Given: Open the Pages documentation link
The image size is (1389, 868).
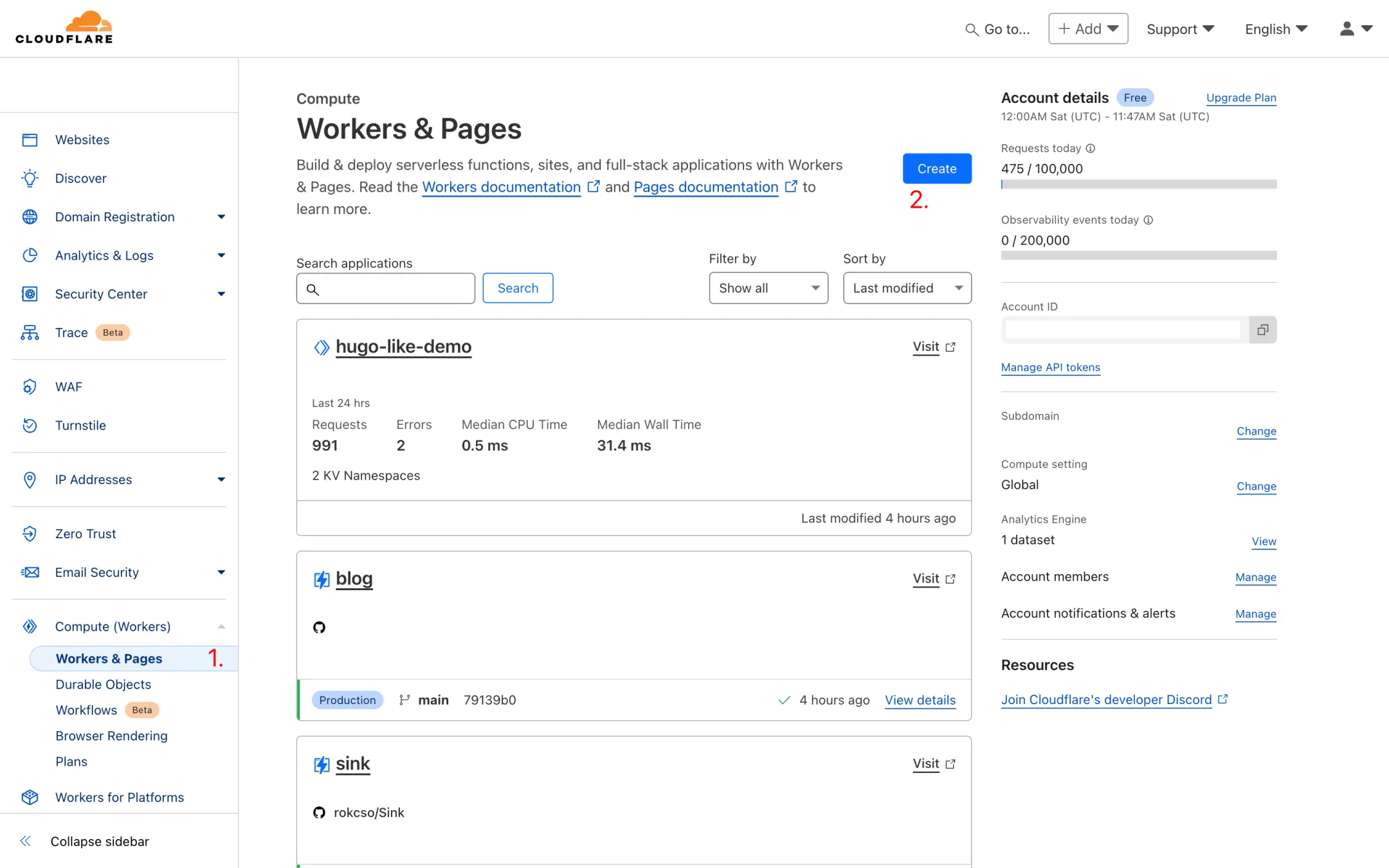Looking at the screenshot, I should 706,187.
